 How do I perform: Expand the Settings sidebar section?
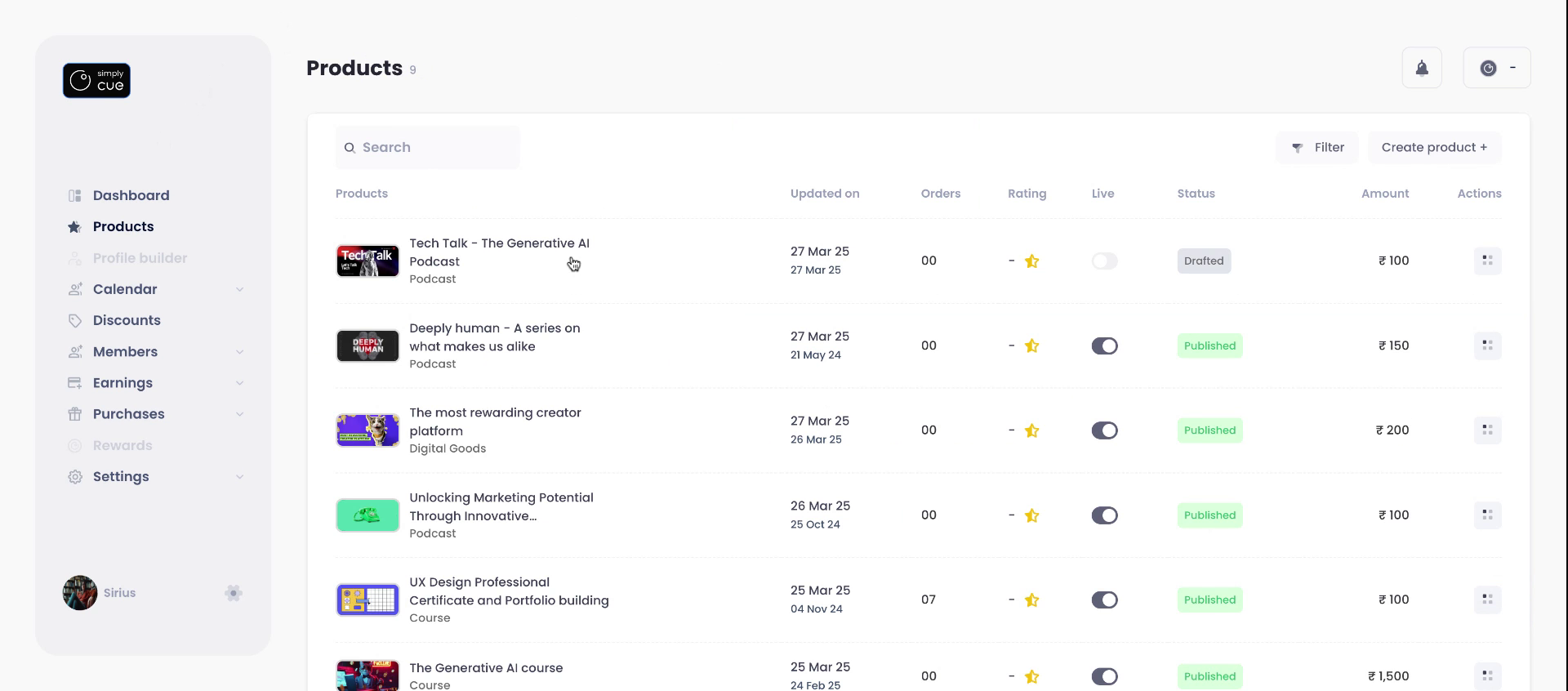pos(239,477)
